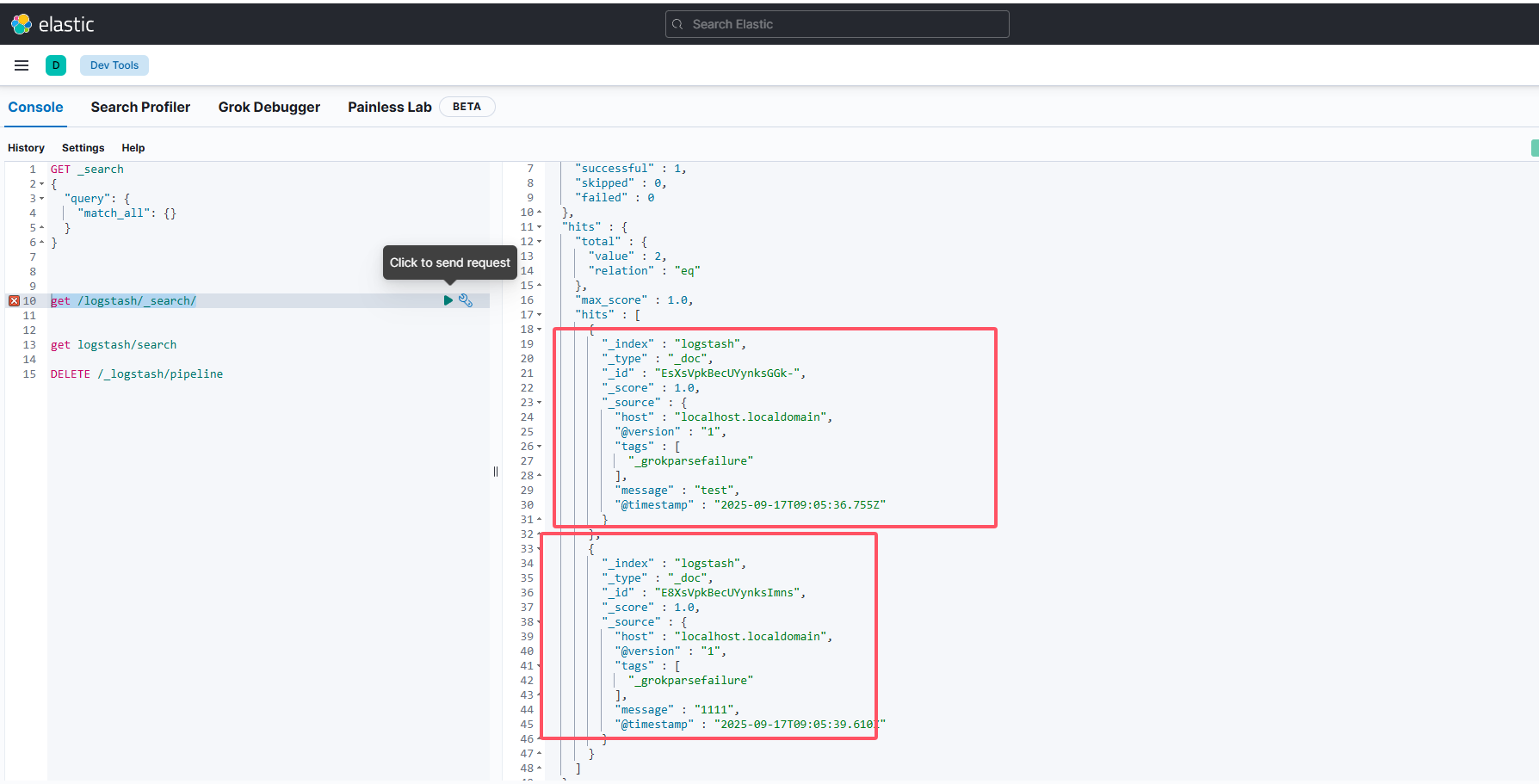Image resolution: width=1539 pixels, height=784 pixels.
Task: Click the "successful" : 1 output line
Action: (631, 169)
